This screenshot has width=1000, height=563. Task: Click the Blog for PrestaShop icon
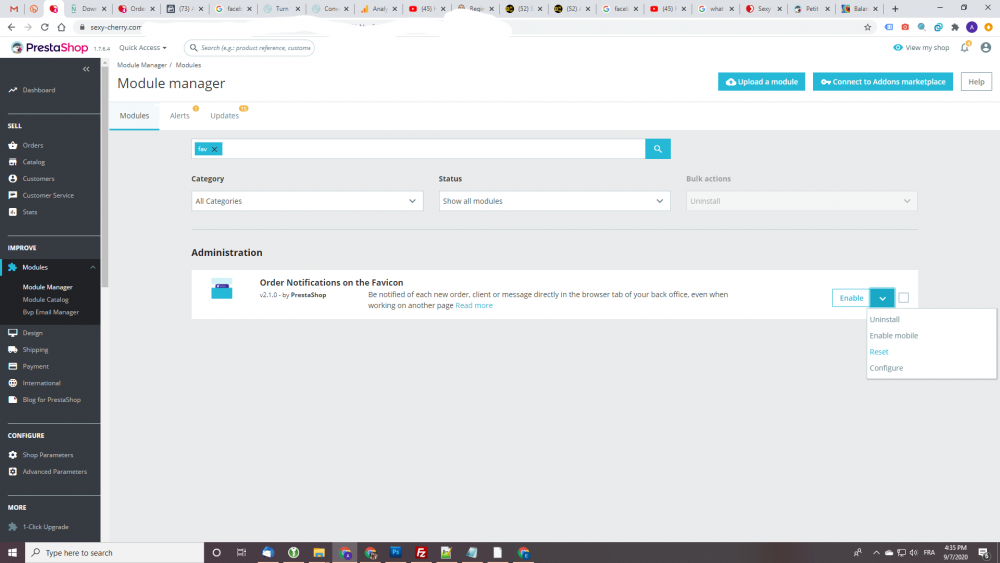point(13,399)
